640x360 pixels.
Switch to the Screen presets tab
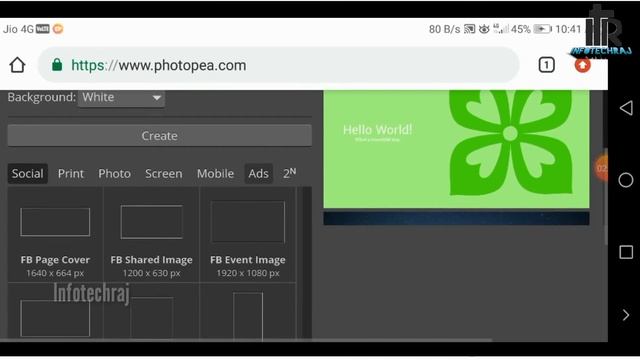tap(164, 173)
